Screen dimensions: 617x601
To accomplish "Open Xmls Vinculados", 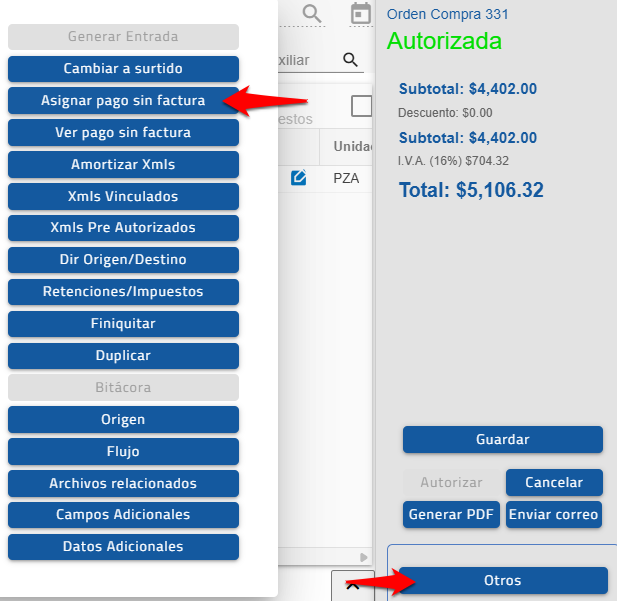I will [x=123, y=197].
